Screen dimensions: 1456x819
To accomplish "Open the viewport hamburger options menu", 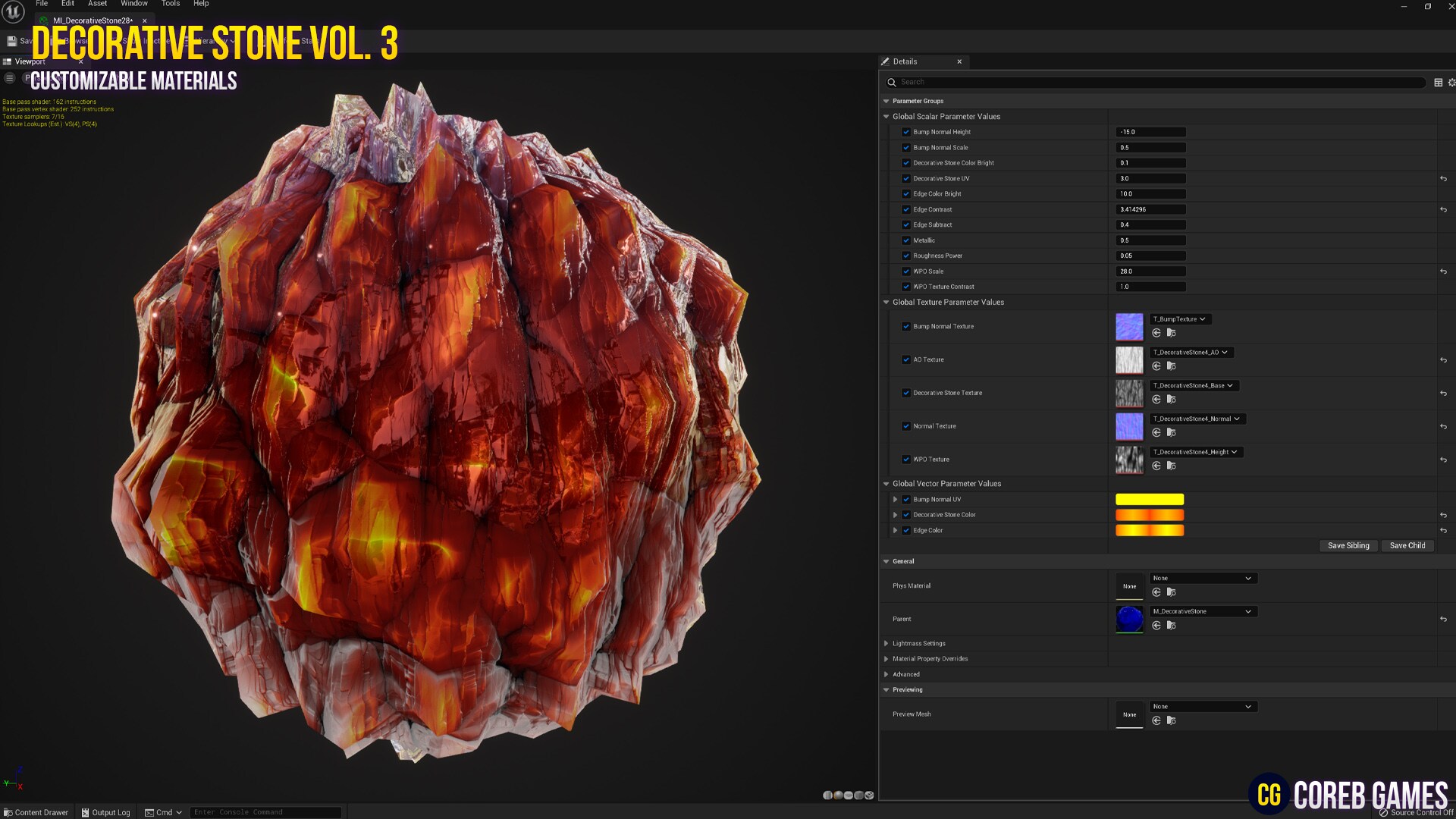I will [9, 78].
